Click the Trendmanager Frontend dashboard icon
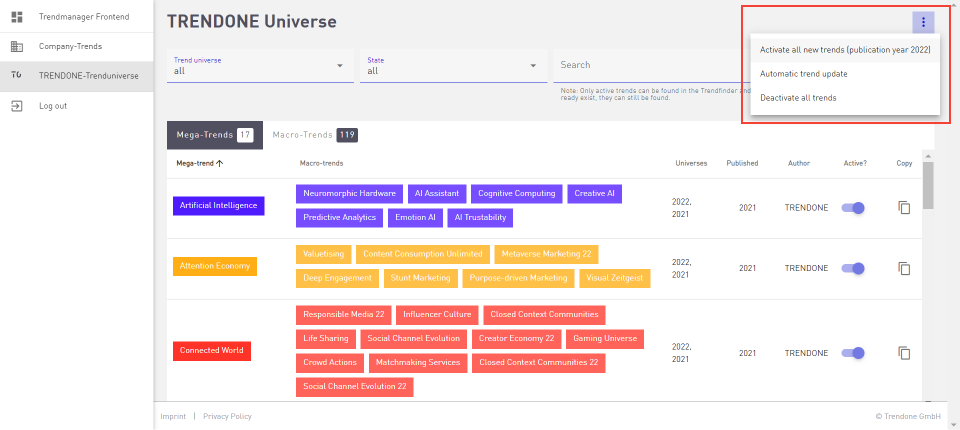 click(x=17, y=17)
